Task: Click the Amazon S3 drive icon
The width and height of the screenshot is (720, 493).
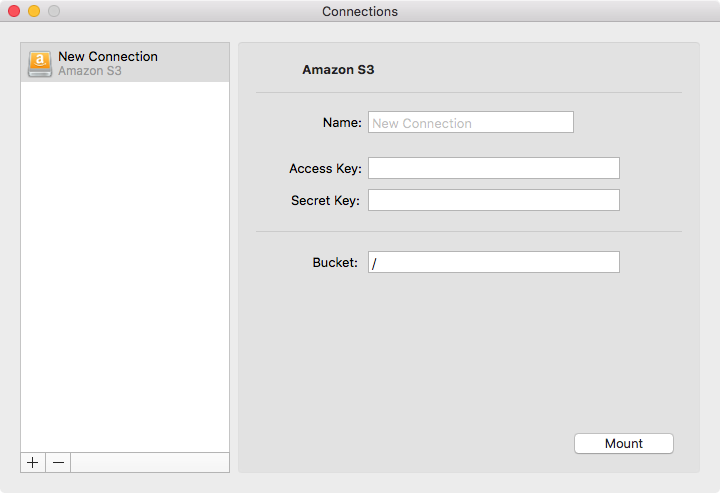Action: coord(40,63)
